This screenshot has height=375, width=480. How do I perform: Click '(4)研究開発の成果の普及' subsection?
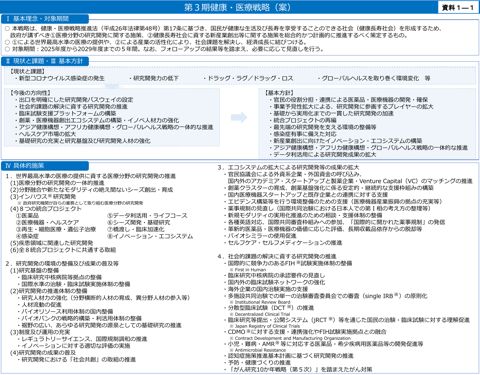(43, 353)
